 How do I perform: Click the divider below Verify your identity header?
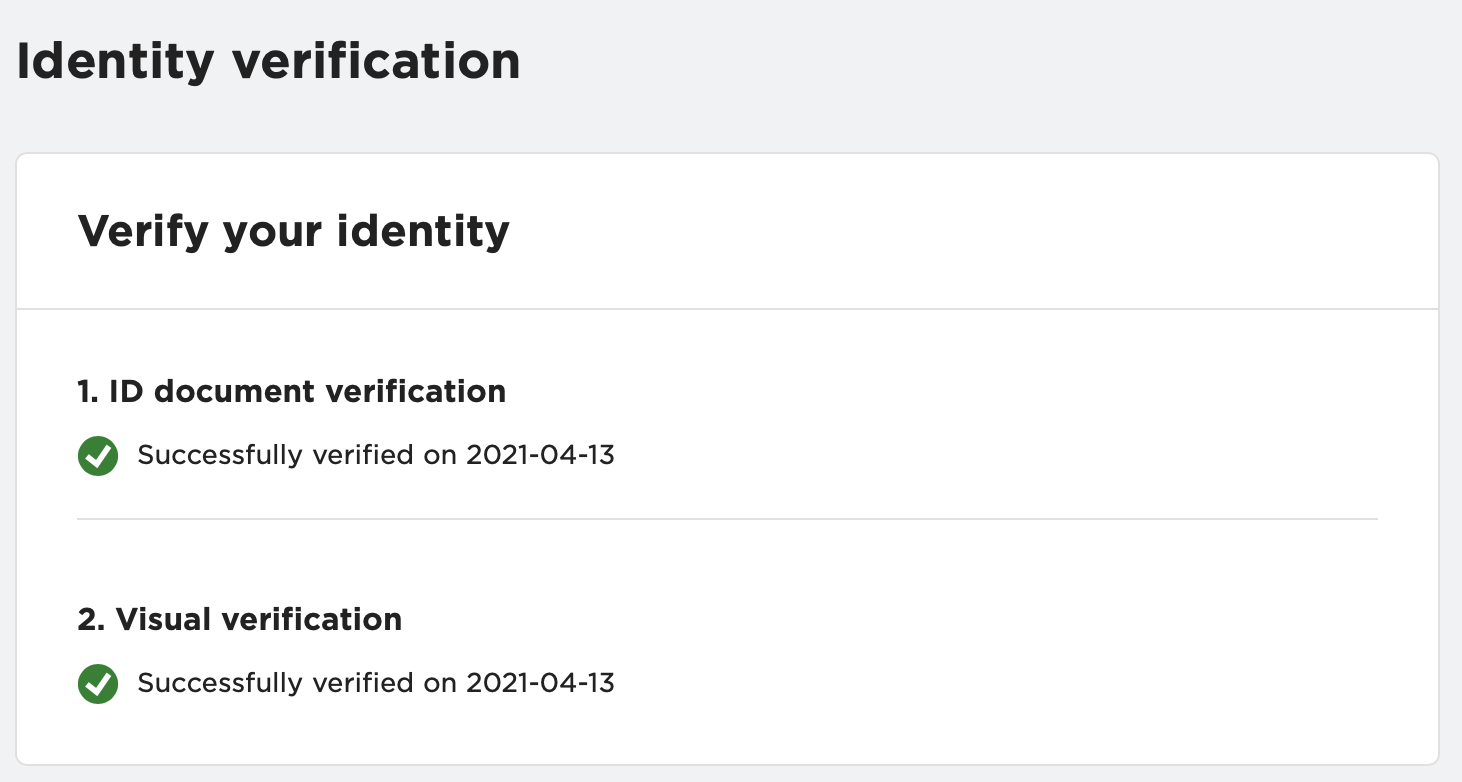pos(727,309)
